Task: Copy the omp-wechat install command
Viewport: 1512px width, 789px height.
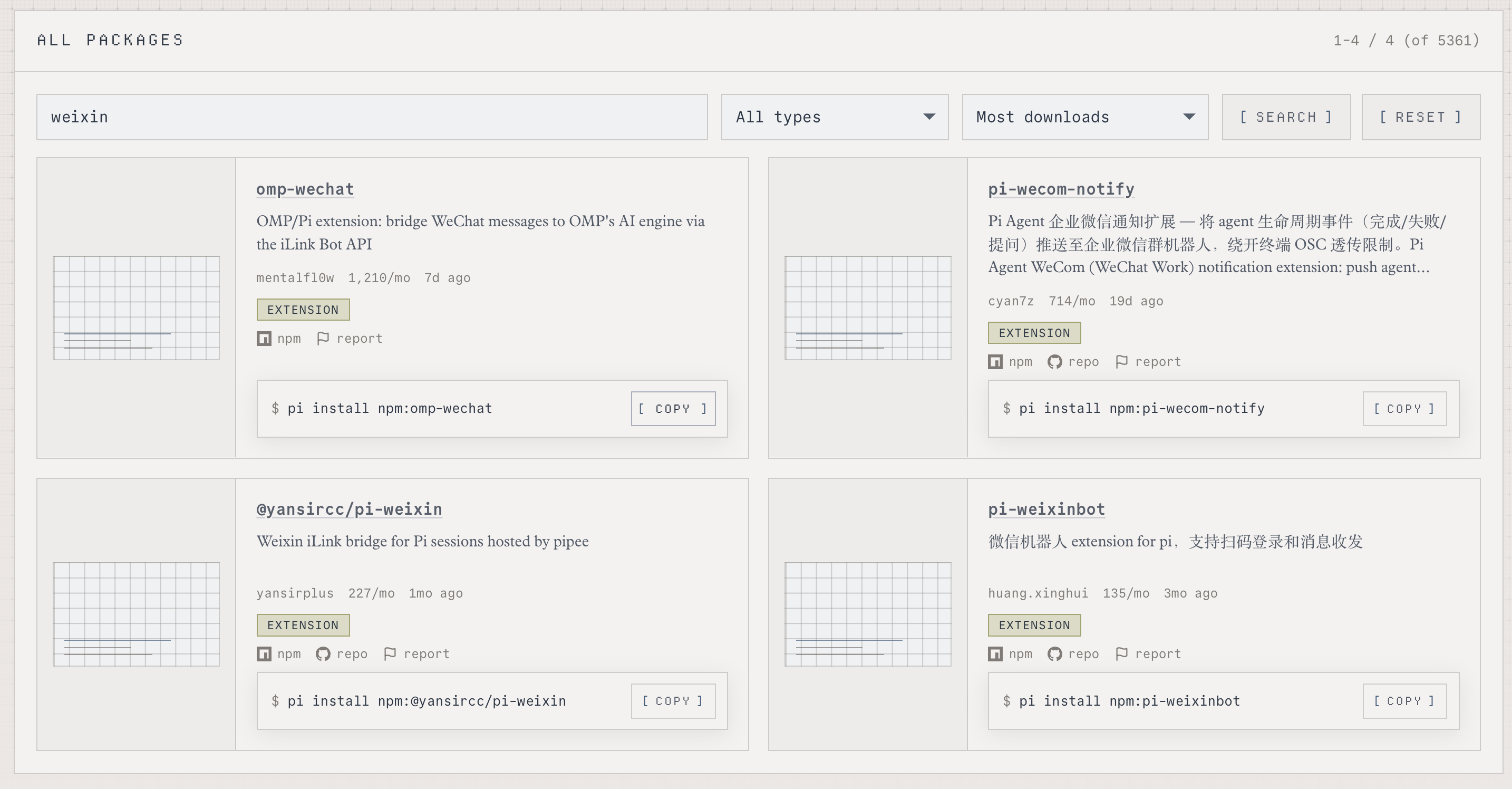Action: click(673, 409)
